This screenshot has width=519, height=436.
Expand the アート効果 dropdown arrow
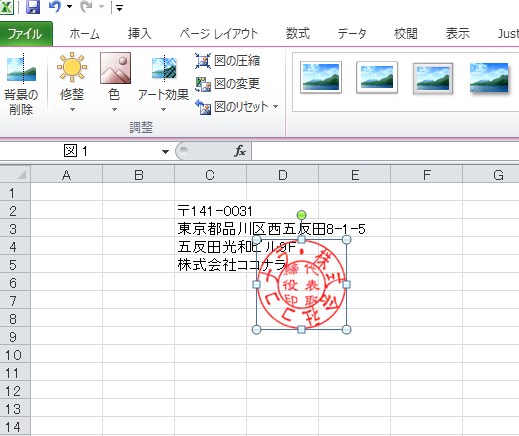pos(163,110)
